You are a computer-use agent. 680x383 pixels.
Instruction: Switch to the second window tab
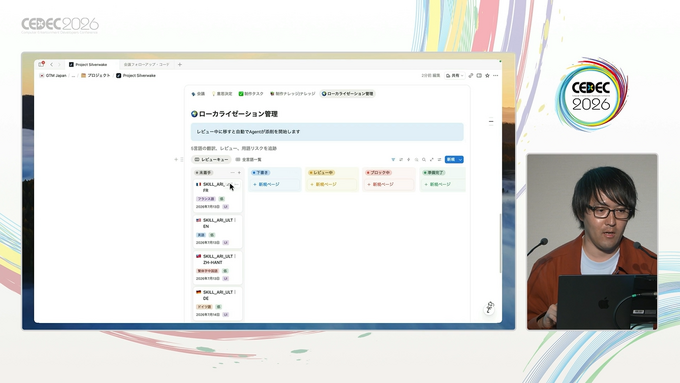coord(146,65)
